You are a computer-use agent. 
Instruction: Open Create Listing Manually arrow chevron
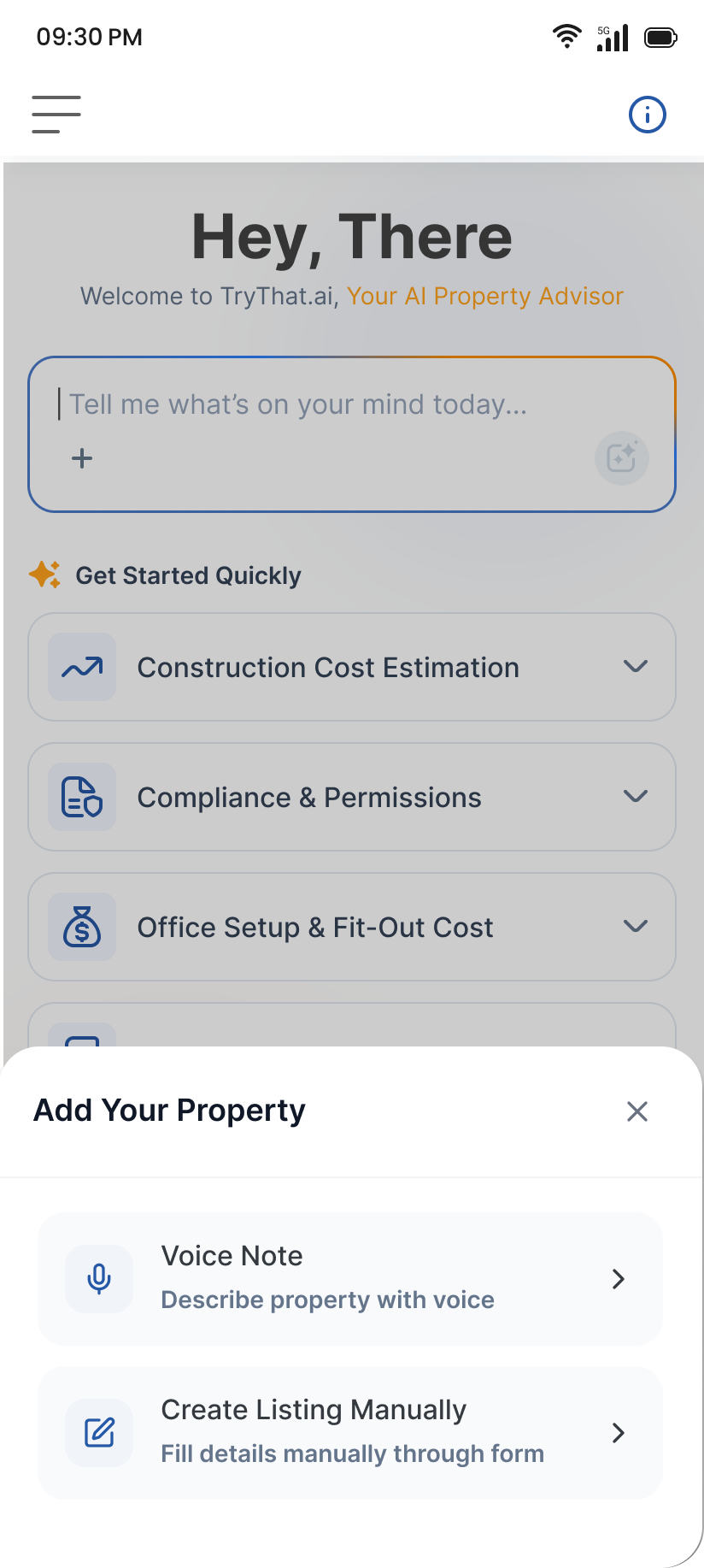coord(619,1433)
